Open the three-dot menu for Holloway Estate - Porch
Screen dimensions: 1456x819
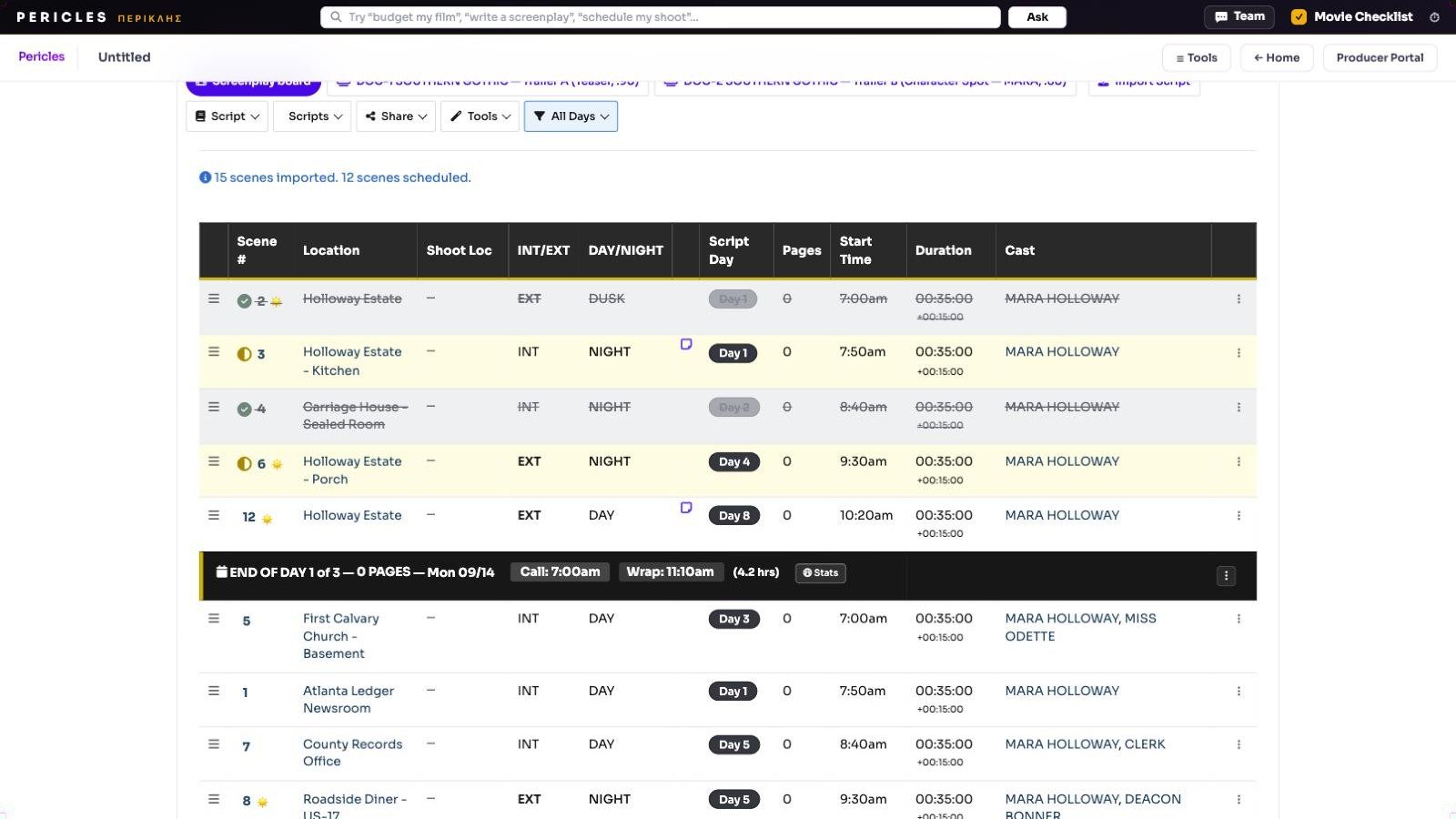(1239, 461)
